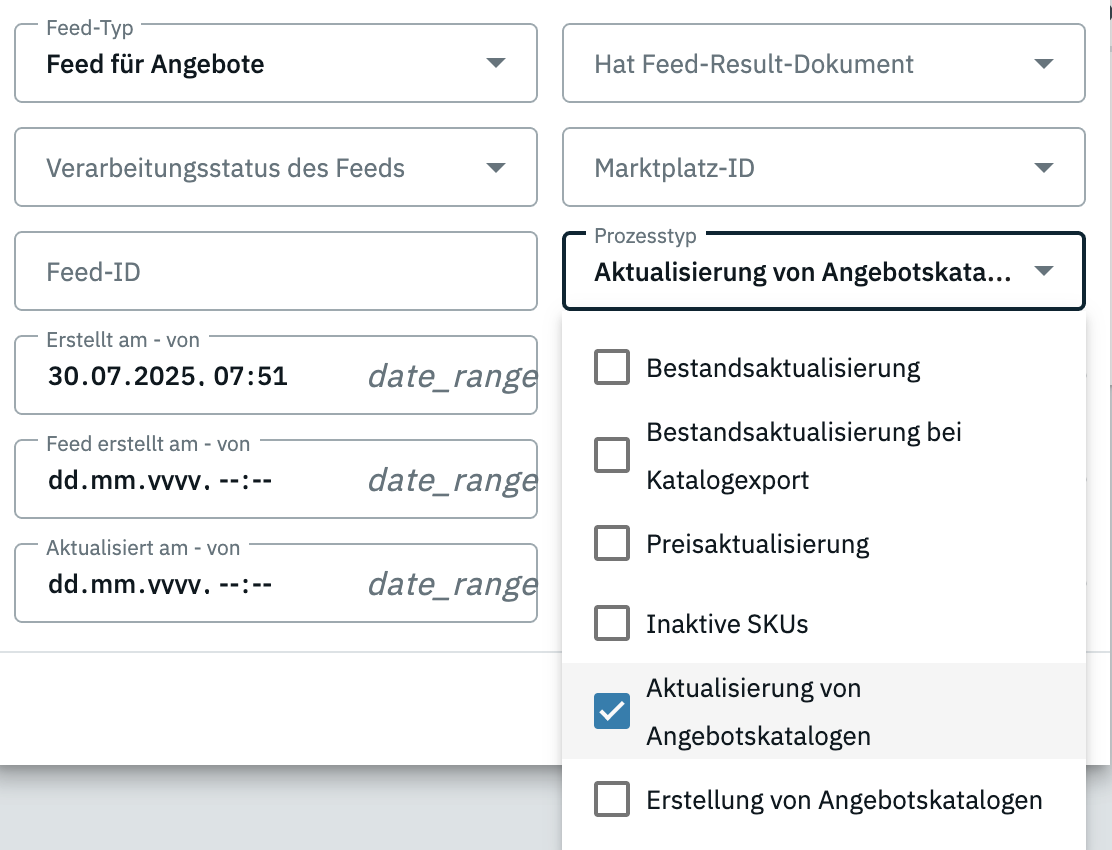Collapse the Prozesstyp dropdown arrow
Image resolution: width=1112 pixels, height=850 pixels.
point(1043,272)
